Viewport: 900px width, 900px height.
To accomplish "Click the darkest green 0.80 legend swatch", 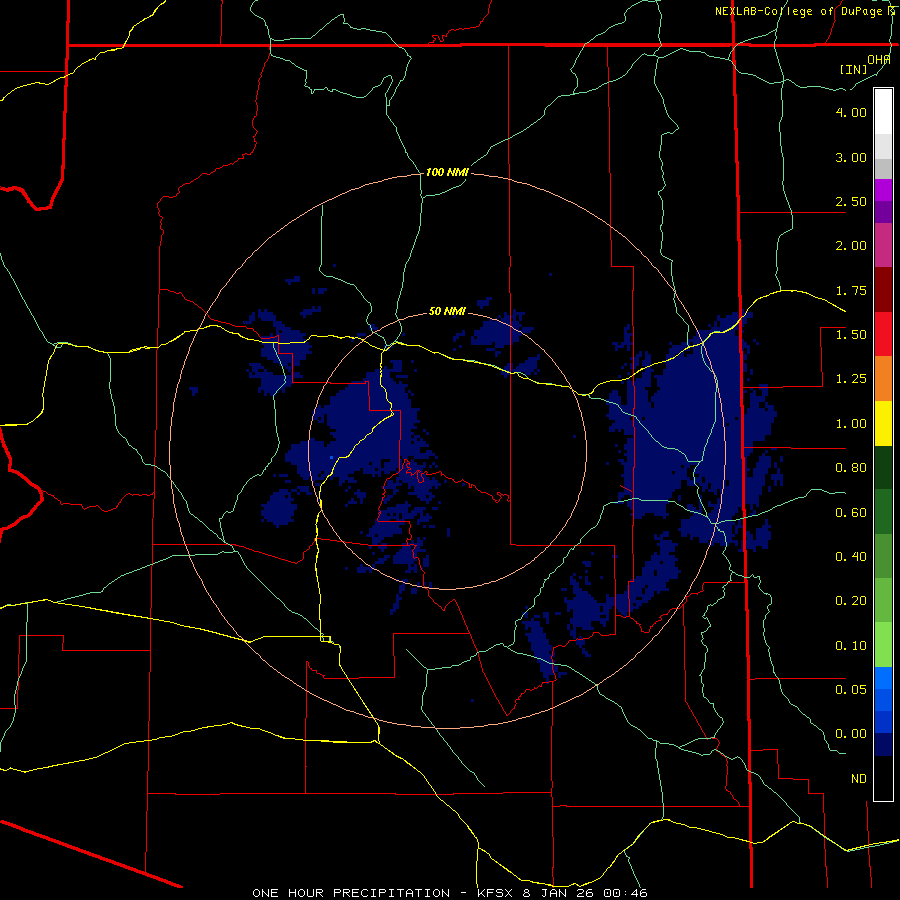I will (x=883, y=467).
